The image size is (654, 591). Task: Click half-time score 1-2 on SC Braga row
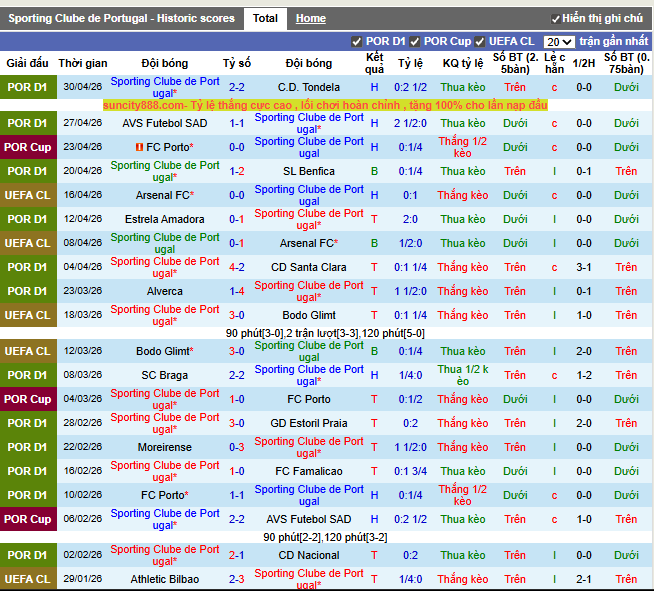coord(584,375)
